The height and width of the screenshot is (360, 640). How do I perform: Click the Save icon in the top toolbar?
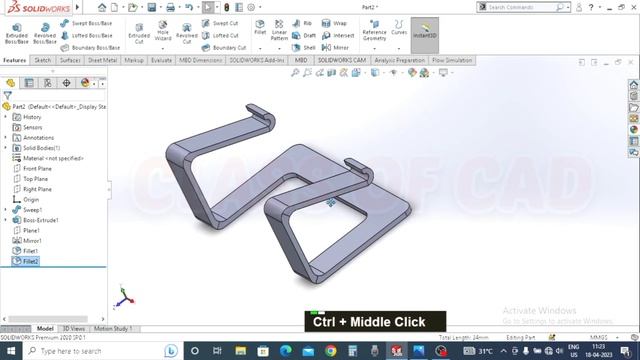coord(152,7)
